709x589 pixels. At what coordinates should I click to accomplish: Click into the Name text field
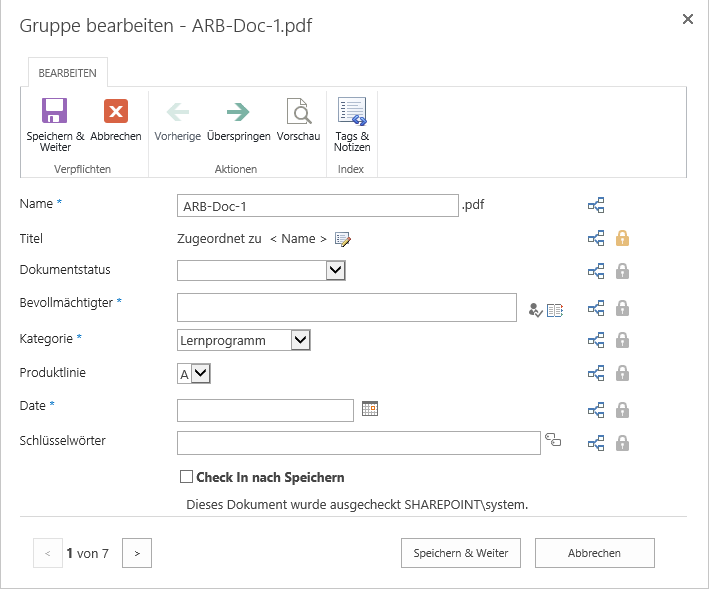coord(318,206)
